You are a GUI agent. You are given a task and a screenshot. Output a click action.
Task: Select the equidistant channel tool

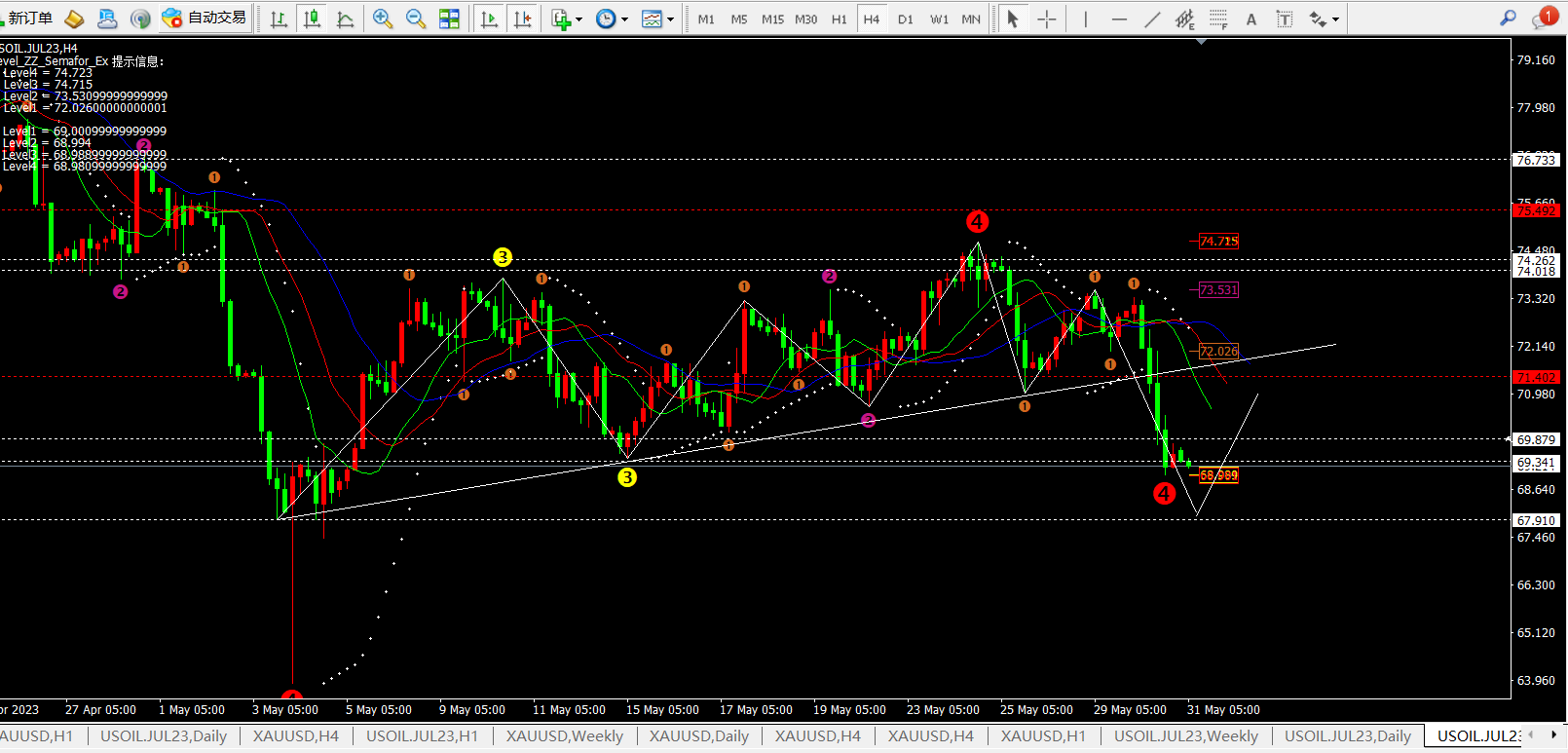(x=1185, y=19)
